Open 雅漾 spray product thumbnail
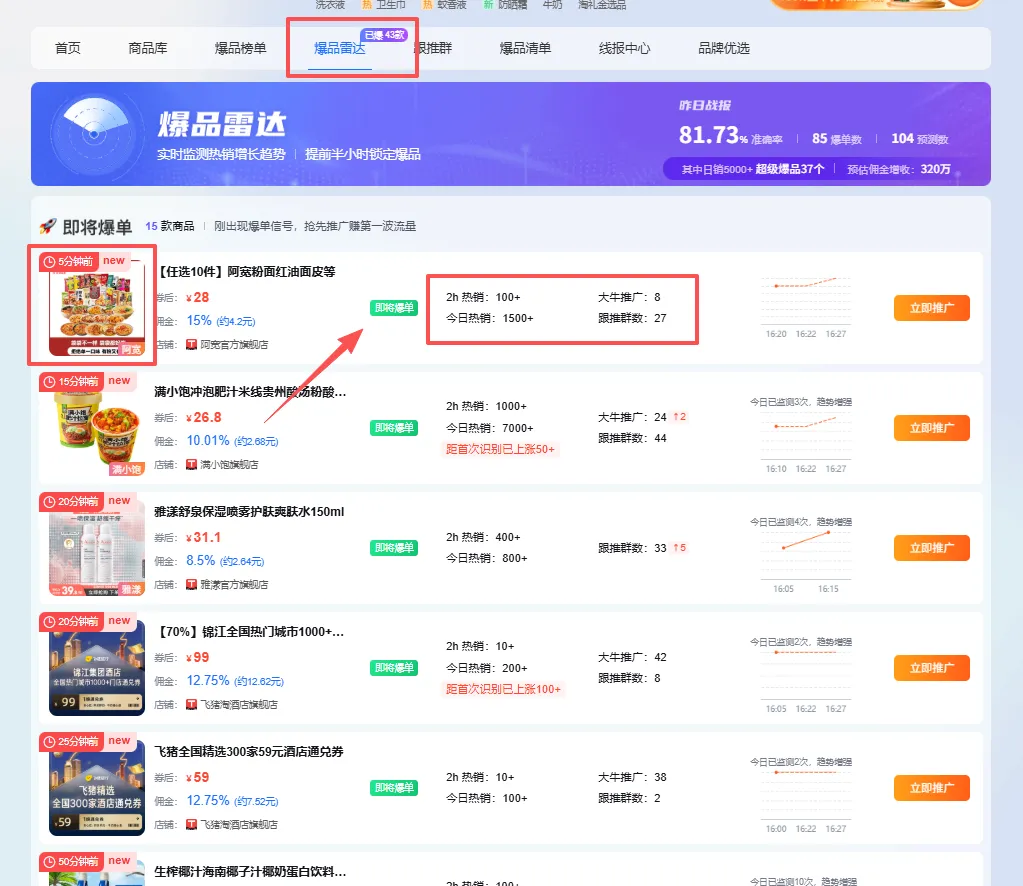This screenshot has width=1023, height=886. click(97, 548)
